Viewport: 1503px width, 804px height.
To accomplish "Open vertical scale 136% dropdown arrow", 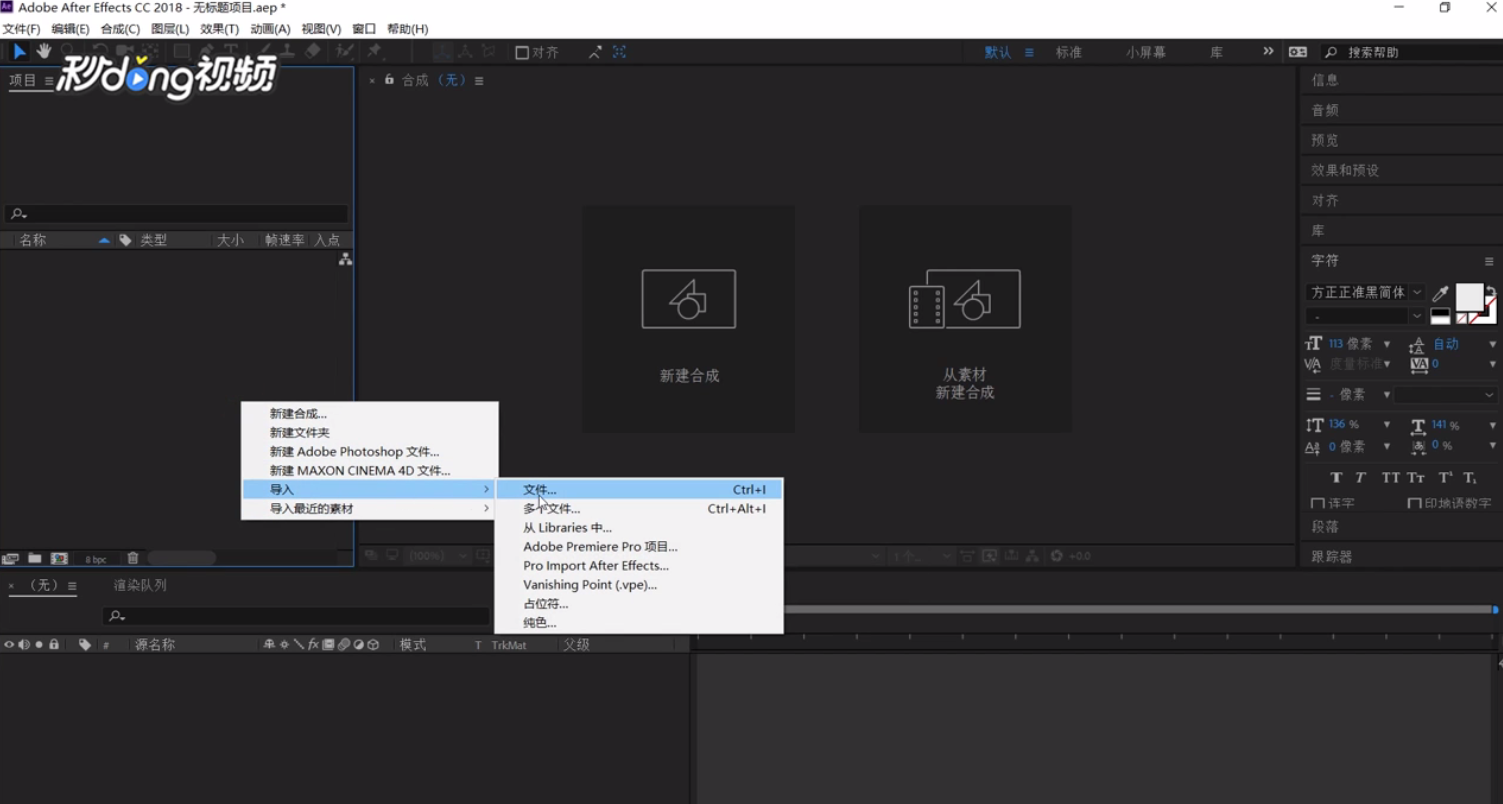I will [1387, 425].
